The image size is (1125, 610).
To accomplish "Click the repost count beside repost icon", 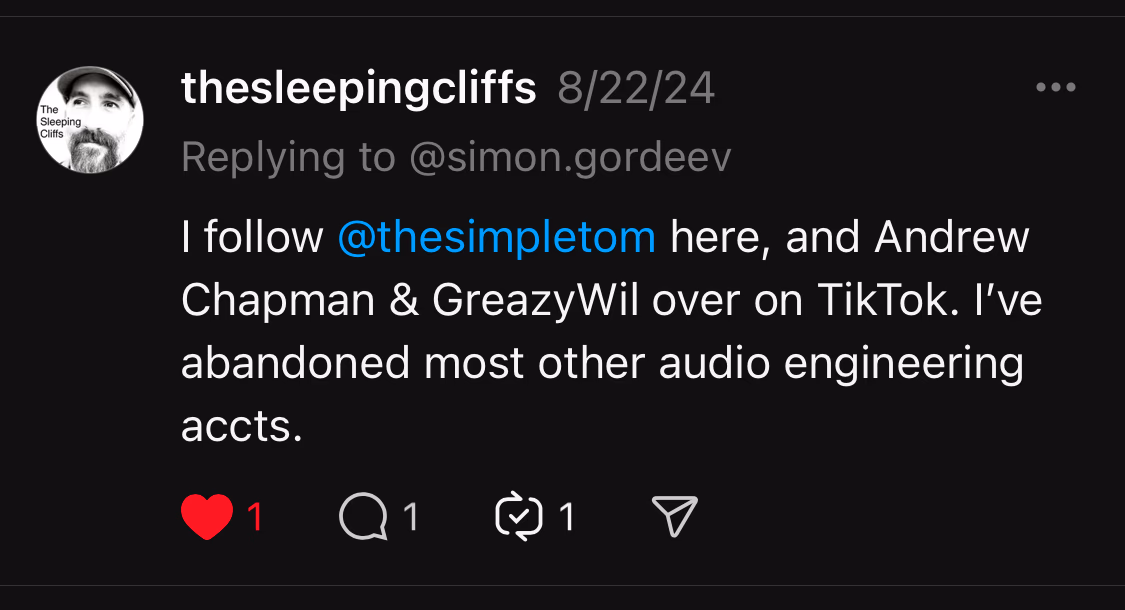I will (x=567, y=517).
